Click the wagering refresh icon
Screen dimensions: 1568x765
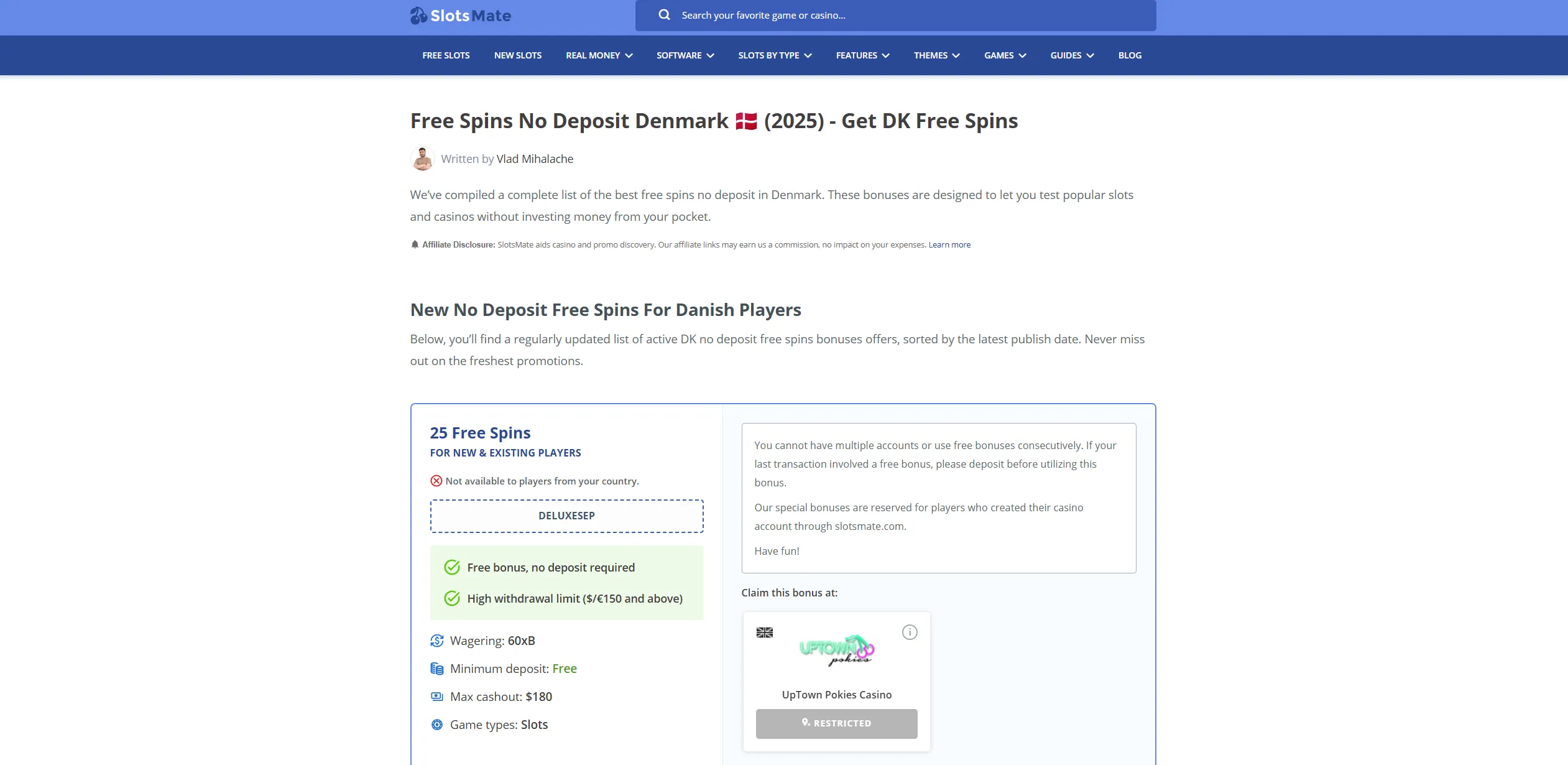[x=437, y=641]
